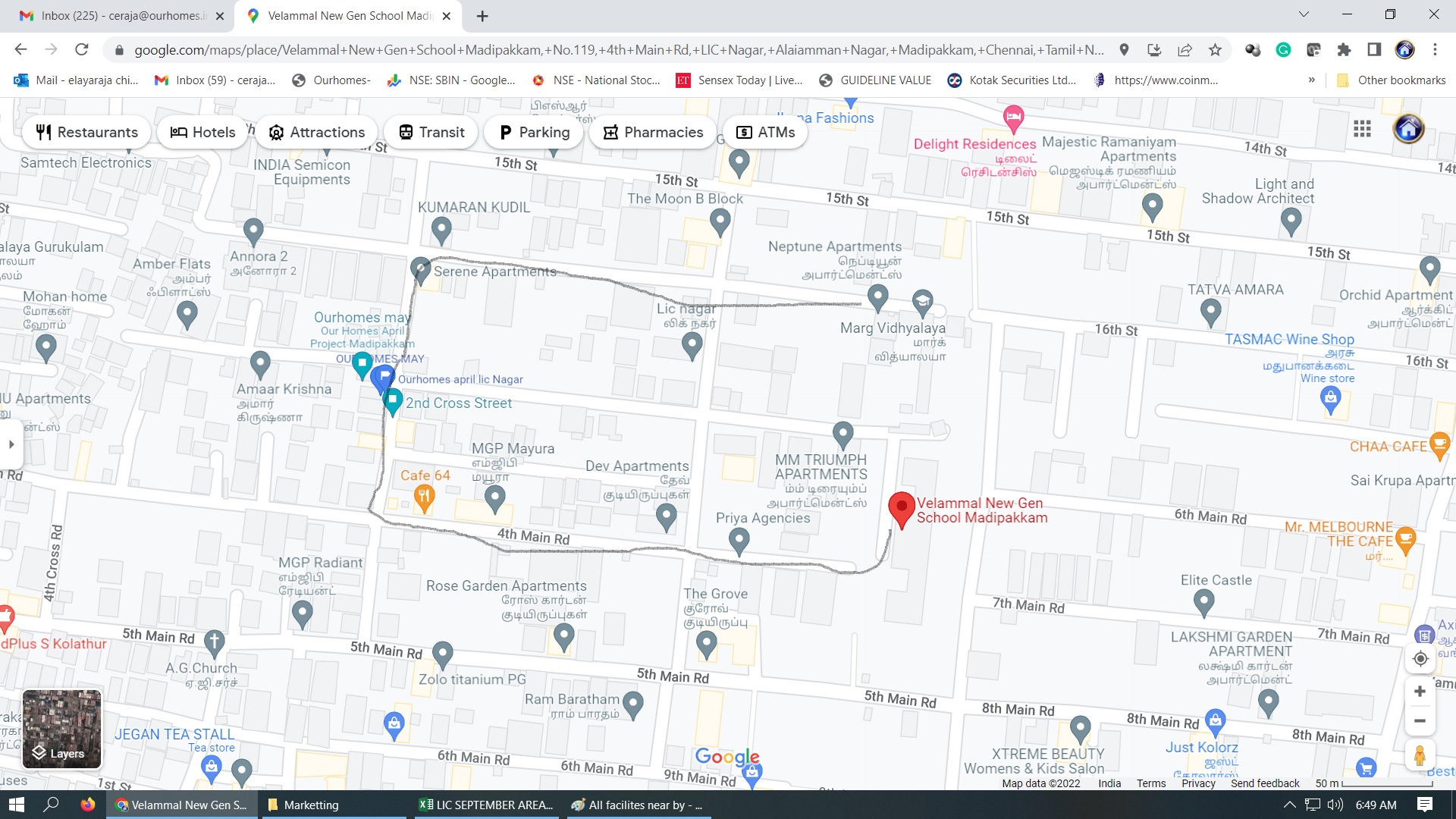Select the Just Kolorz shopping pin

click(1215, 722)
